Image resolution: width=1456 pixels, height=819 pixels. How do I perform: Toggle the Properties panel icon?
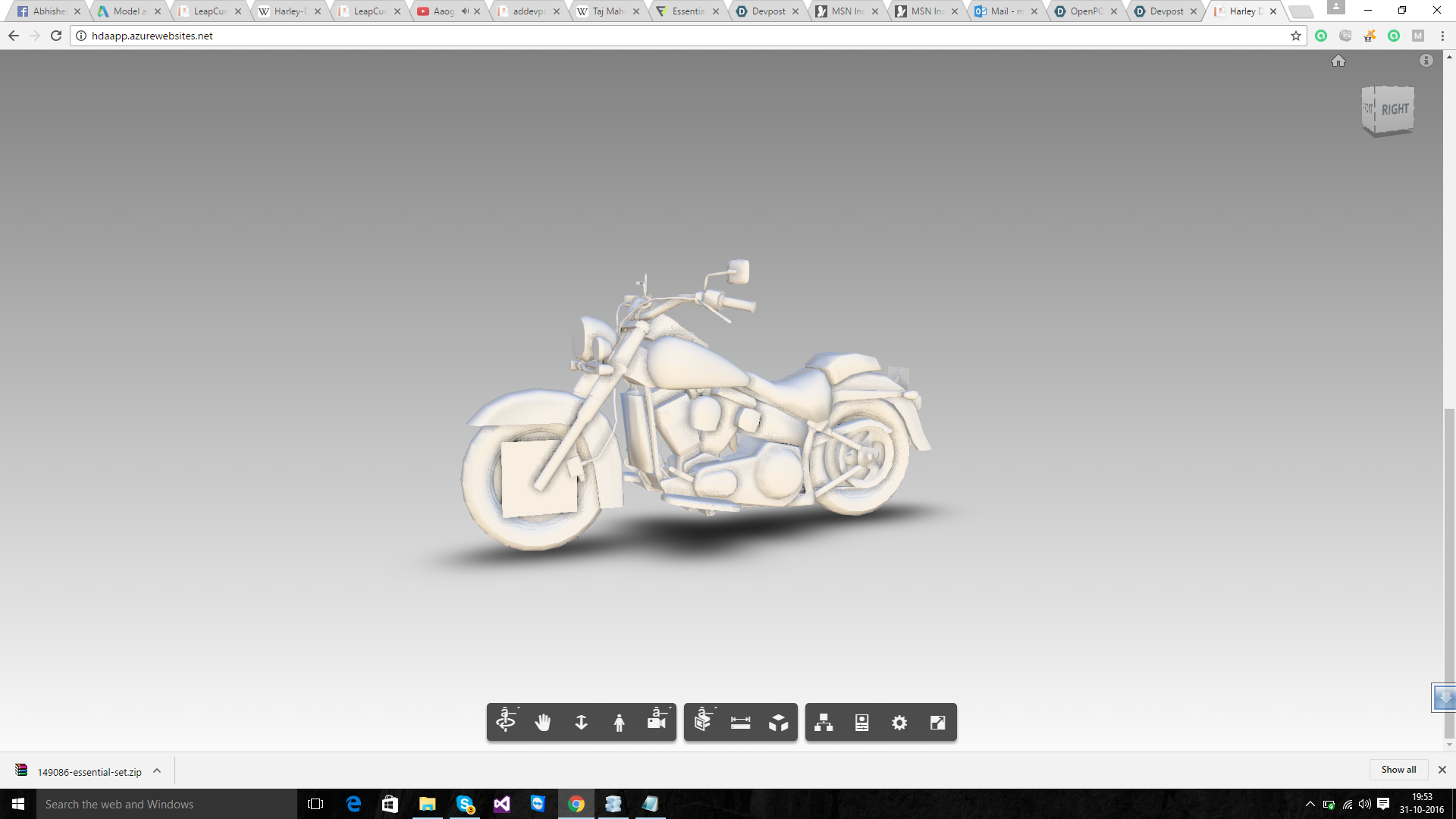click(x=862, y=722)
